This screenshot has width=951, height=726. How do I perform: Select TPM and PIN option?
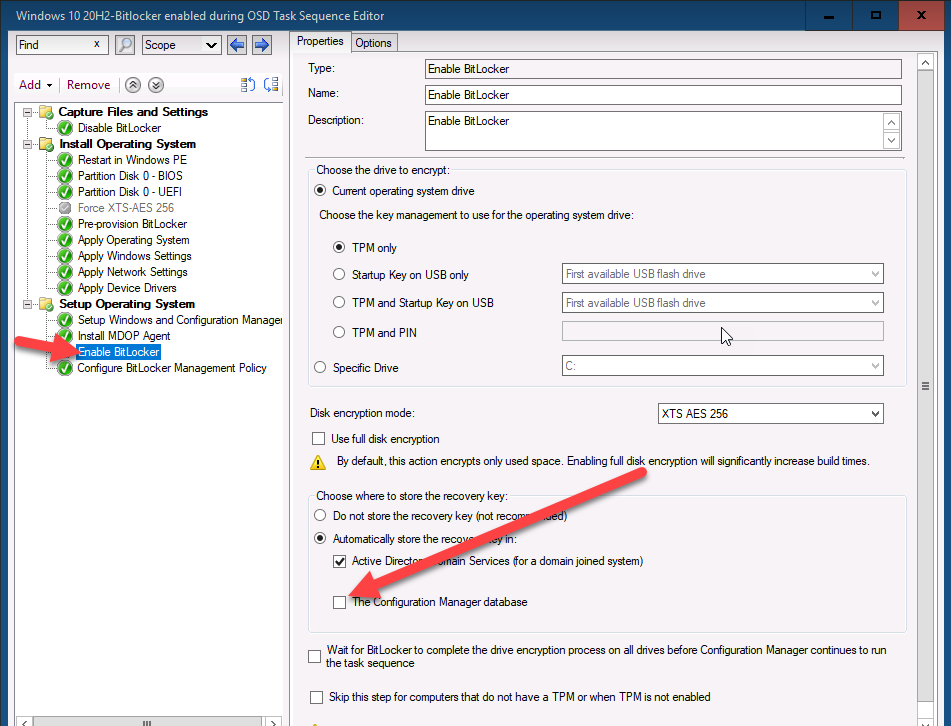[x=338, y=332]
